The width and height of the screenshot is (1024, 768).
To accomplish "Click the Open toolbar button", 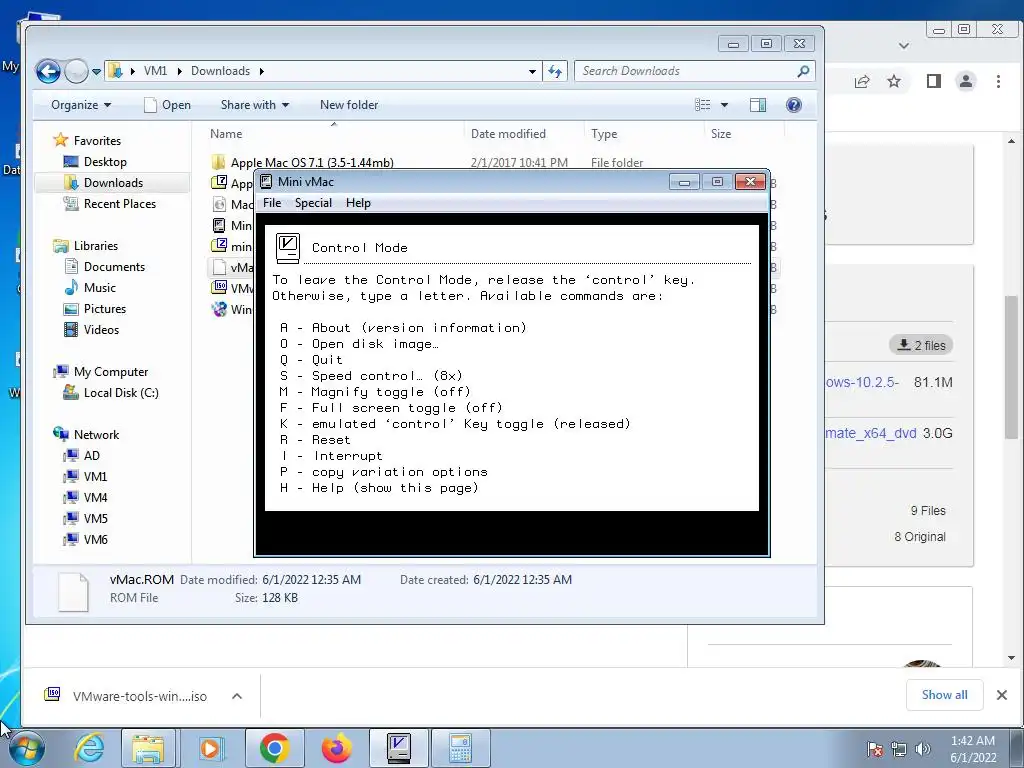I will pyautogui.click(x=167, y=105).
